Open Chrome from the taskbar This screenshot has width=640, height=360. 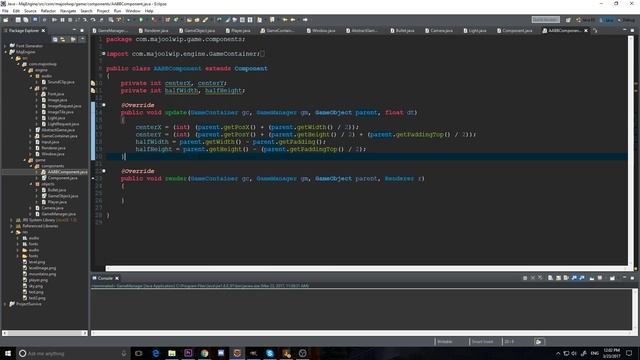tap(204, 353)
